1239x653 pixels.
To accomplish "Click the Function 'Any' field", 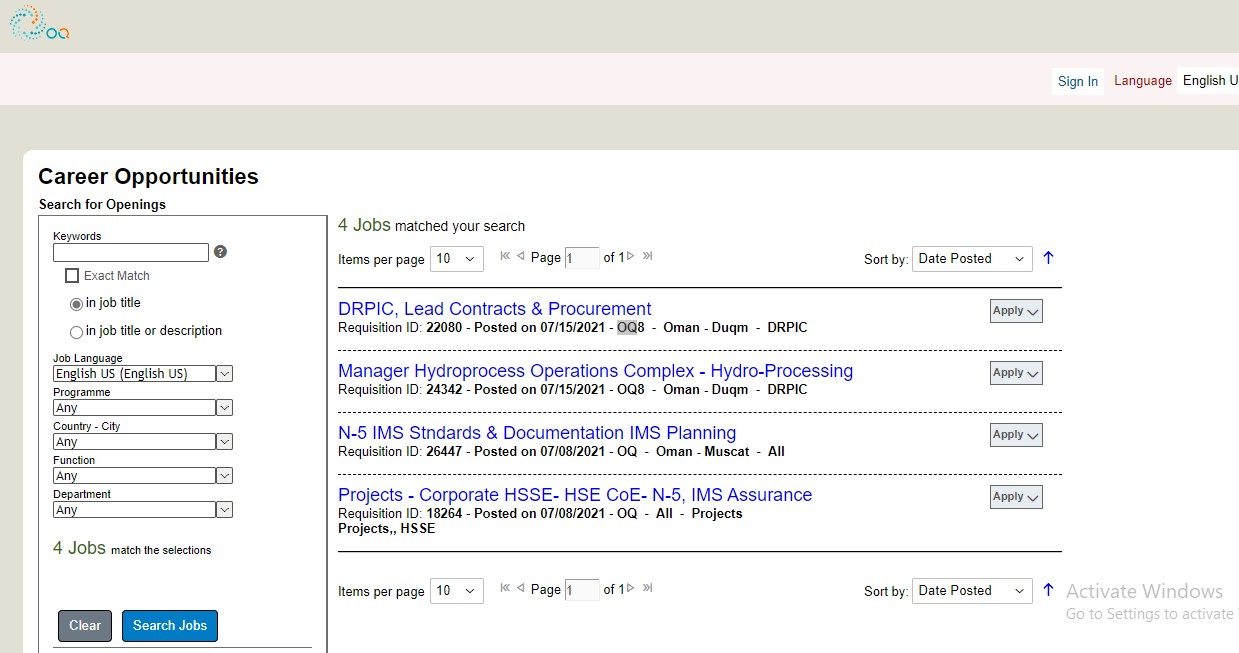I will tap(134, 476).
